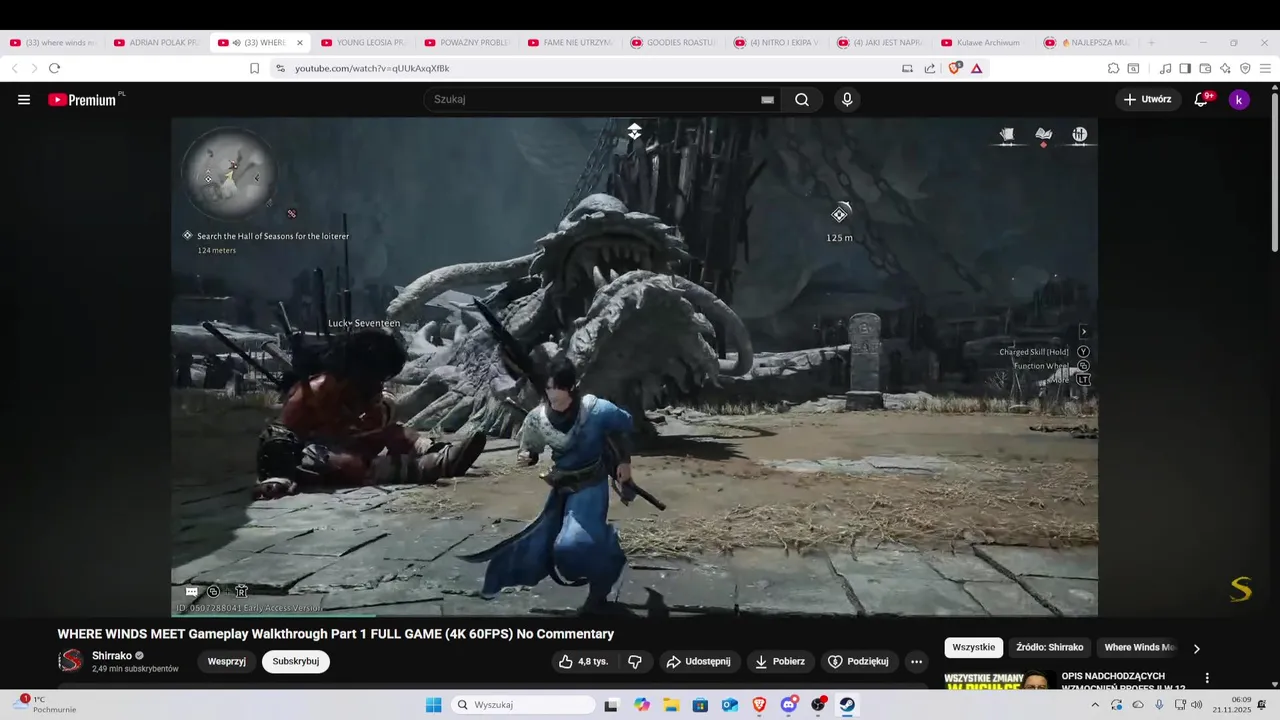Open the YouTube hamburger guide menu
The image size is (1280, 720).
point(24,100)
